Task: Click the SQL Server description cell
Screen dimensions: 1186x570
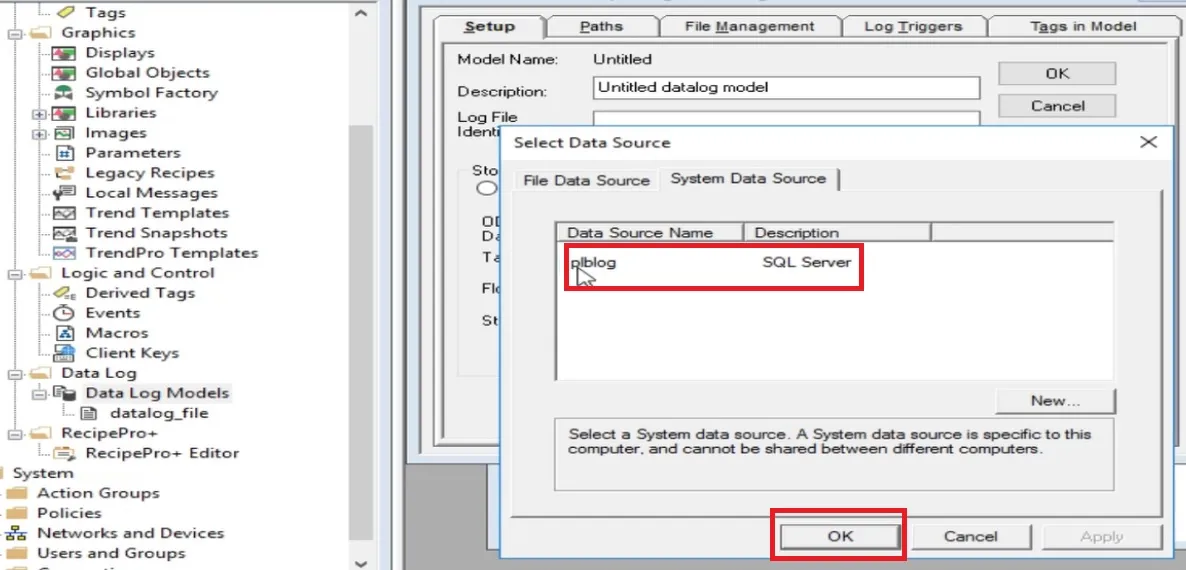Action: point(806,263)
